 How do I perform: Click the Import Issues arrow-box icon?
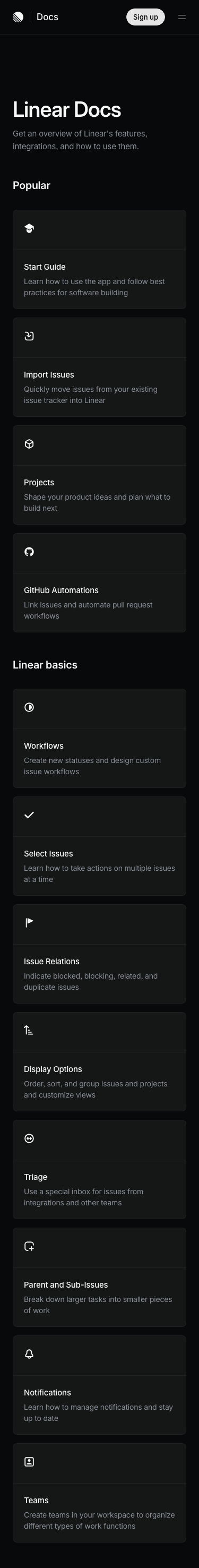[x=29, y=336]
